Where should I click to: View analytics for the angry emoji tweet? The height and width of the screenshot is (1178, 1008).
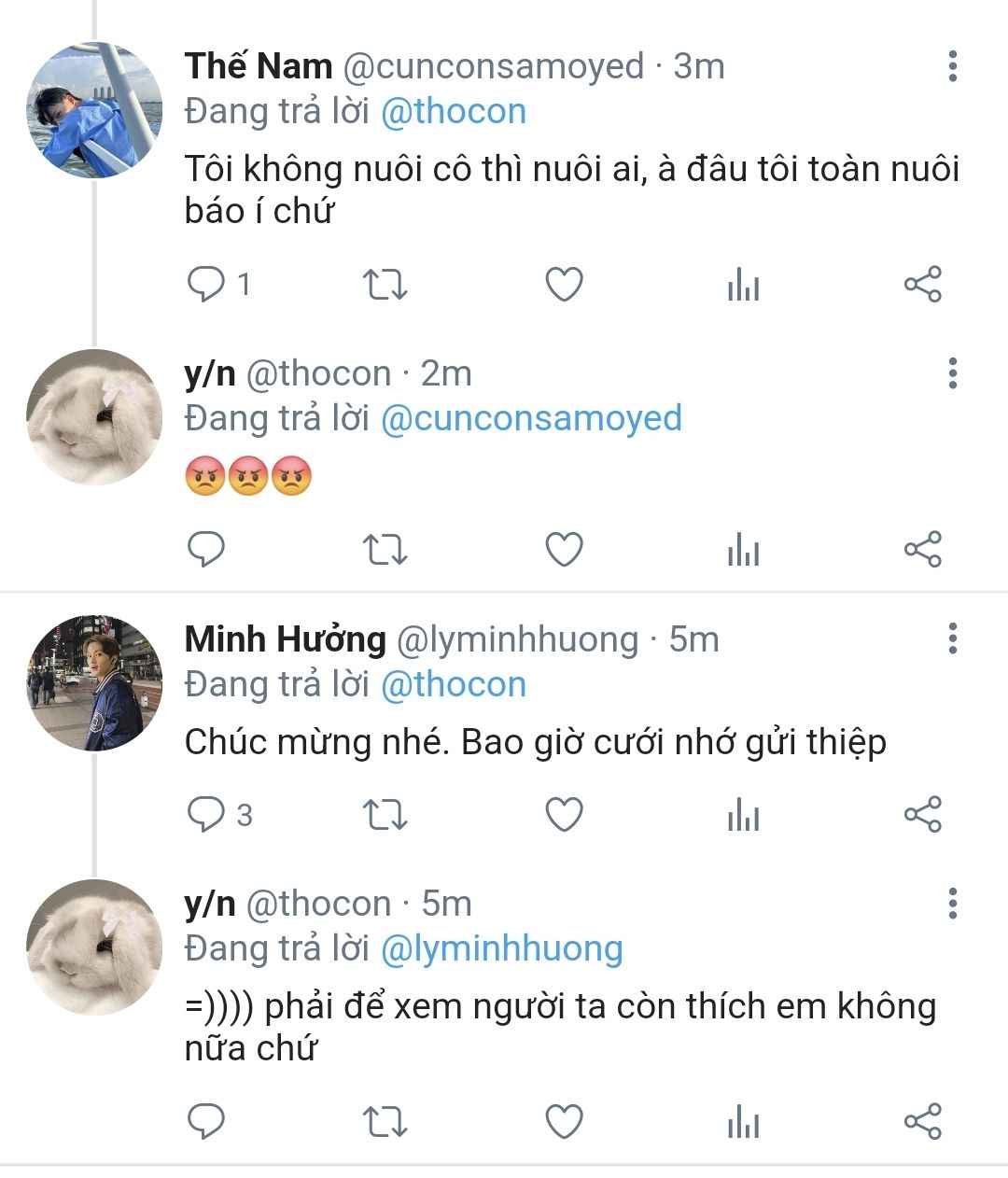click(x=743, y=550)
